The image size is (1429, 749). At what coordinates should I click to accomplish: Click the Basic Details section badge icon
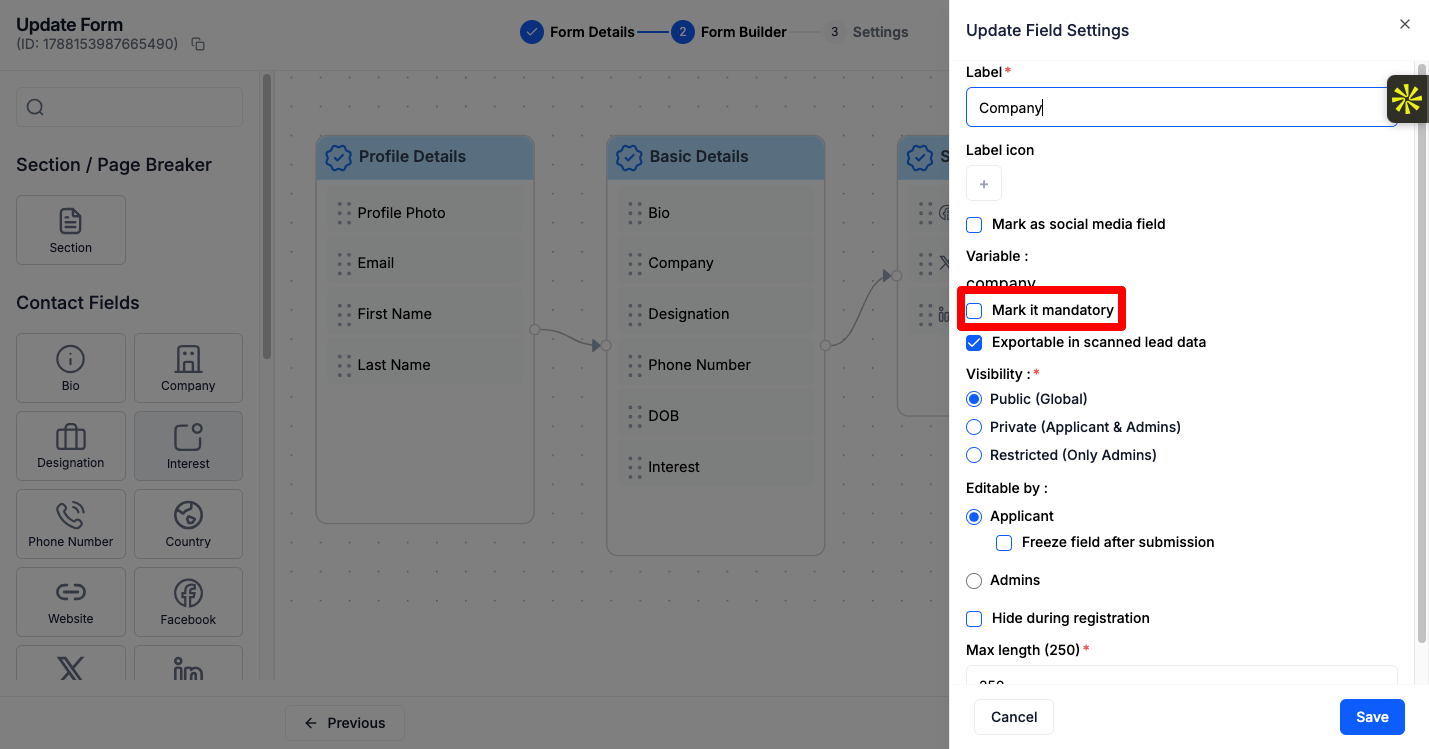pos(629,157)
